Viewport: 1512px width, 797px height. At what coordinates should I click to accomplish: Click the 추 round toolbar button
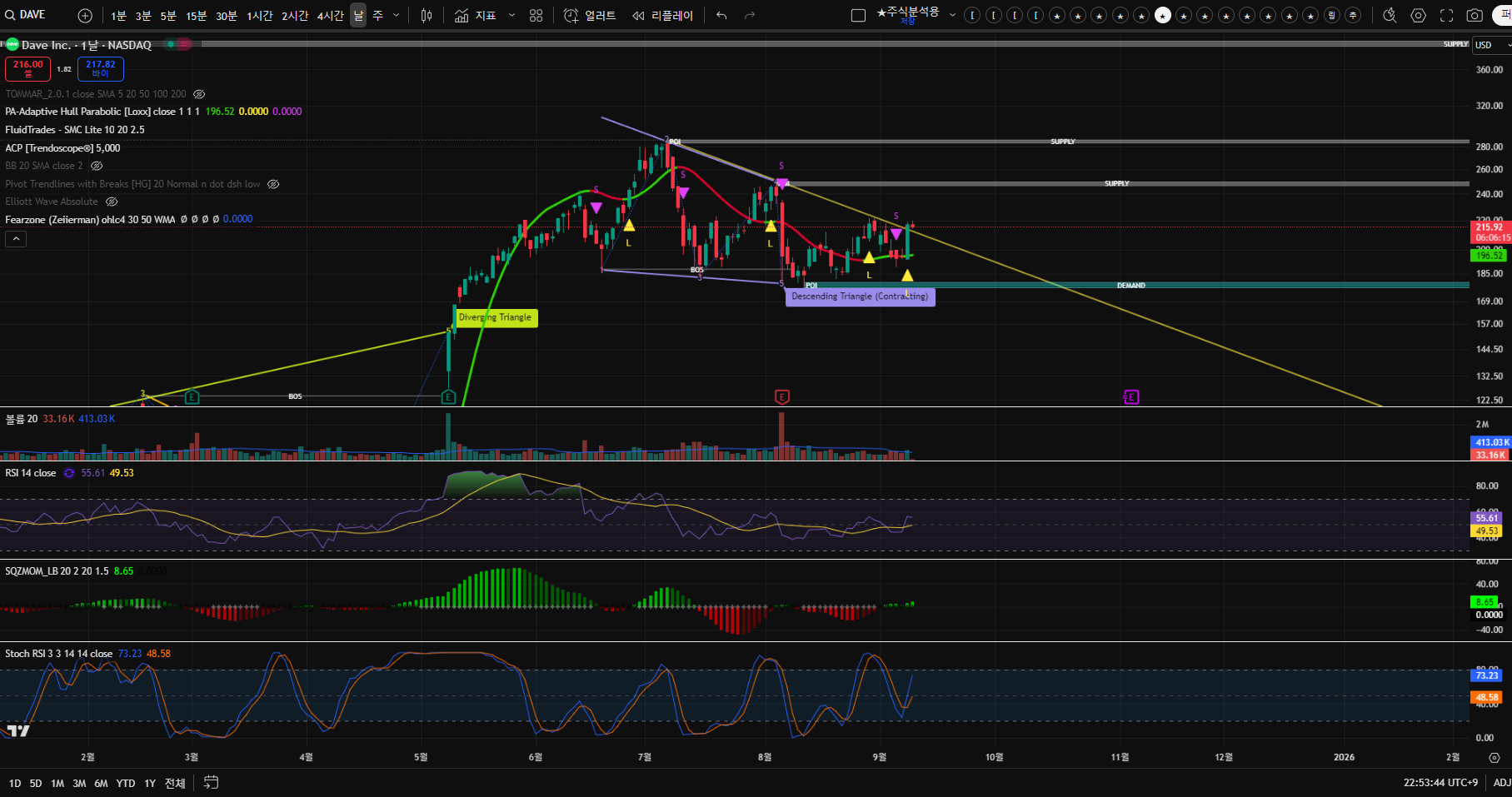pos(1353,15)
